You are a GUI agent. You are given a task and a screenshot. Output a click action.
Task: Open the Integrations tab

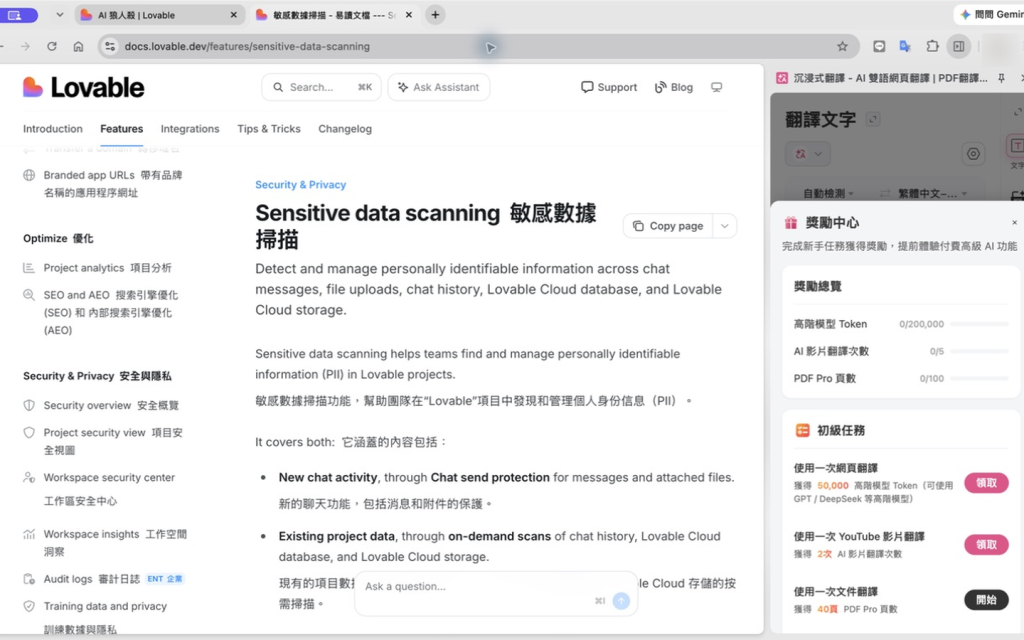pyautogui.click(x=190, y=129)
